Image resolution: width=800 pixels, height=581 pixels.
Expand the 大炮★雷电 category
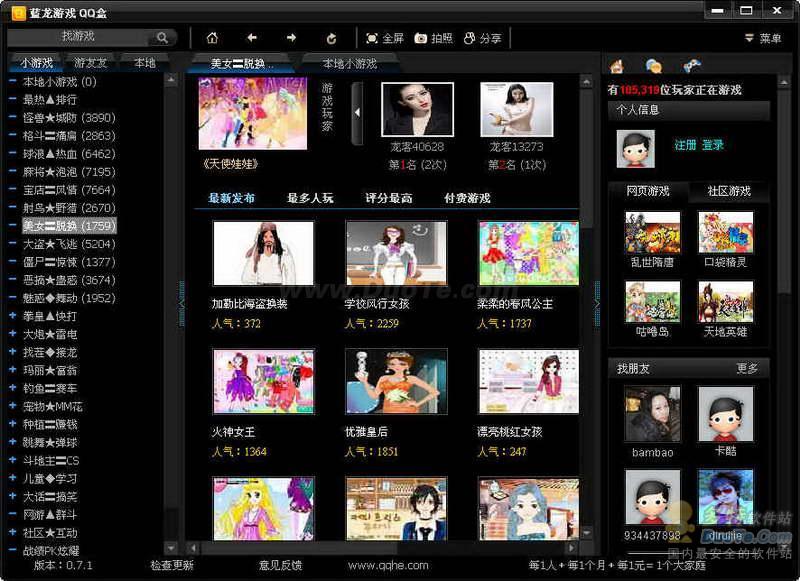point(13,334)
